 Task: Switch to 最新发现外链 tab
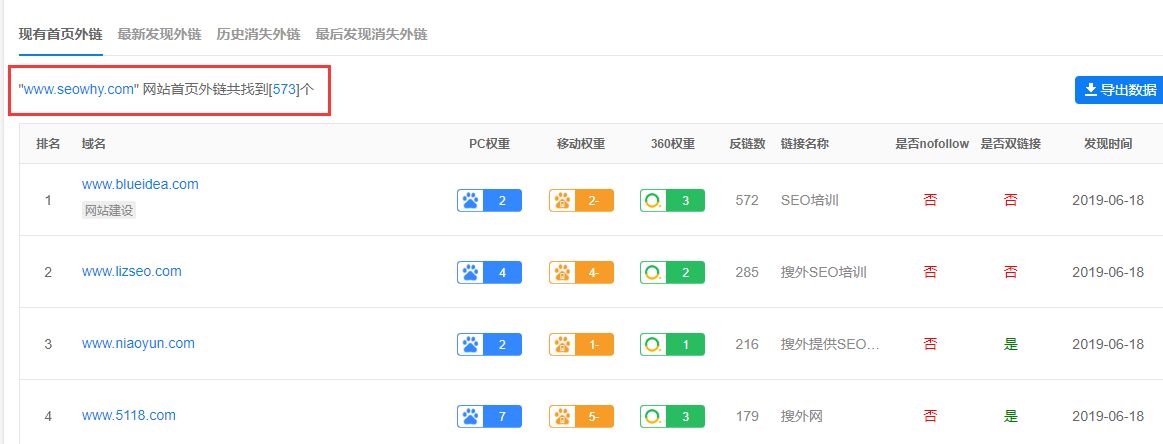click(159, 34)
